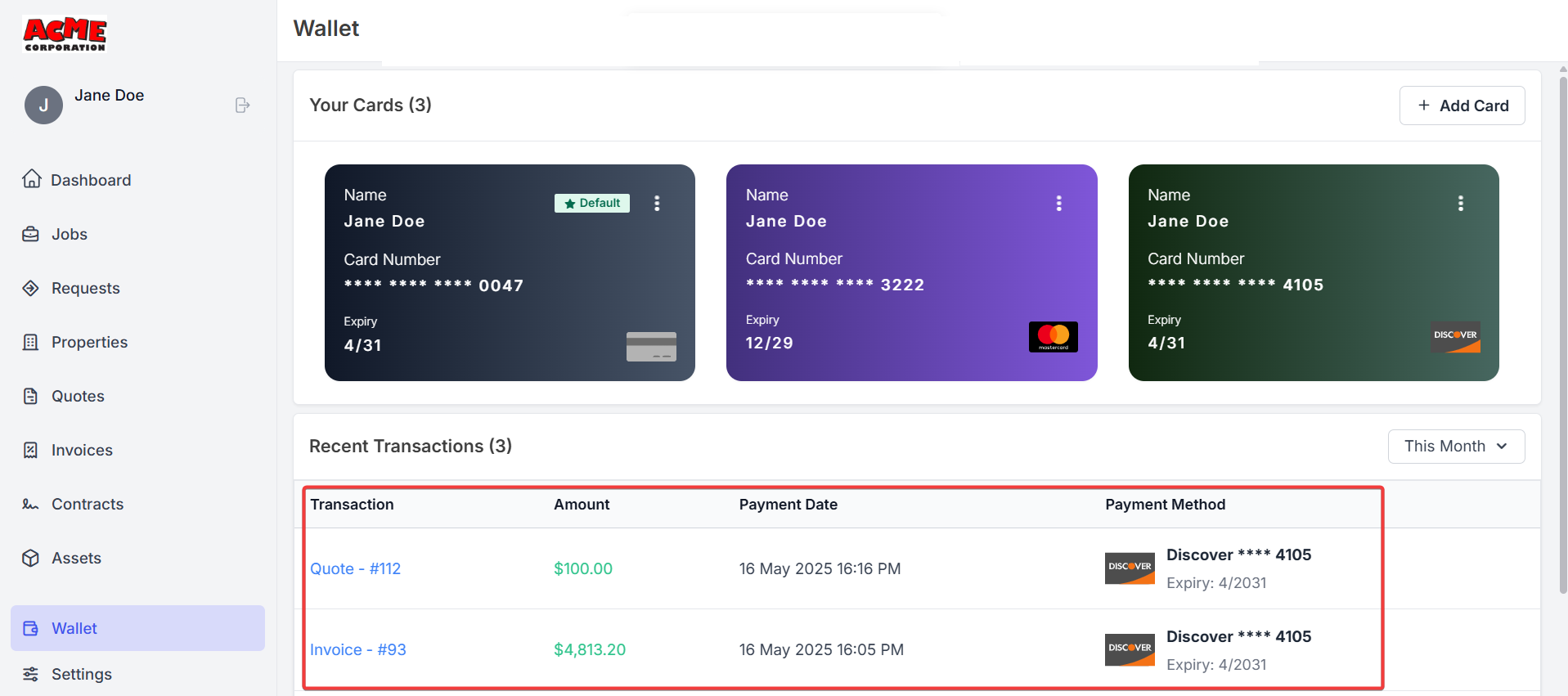Screen dimensions: 1568x696
Task: Click the Wallet icon in sidebar
Action: (x=31, y=628)
